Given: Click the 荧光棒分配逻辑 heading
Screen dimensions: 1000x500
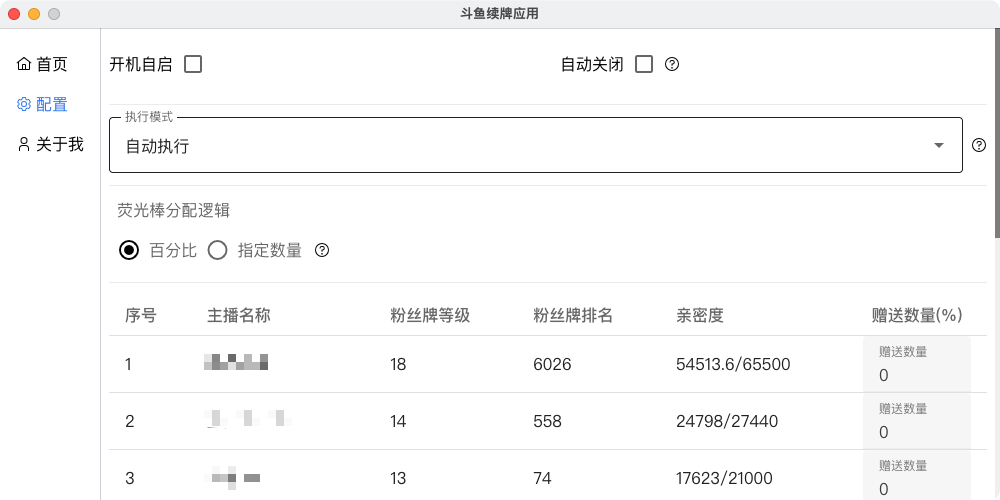Looking at the screenshot, I should 173,211.
